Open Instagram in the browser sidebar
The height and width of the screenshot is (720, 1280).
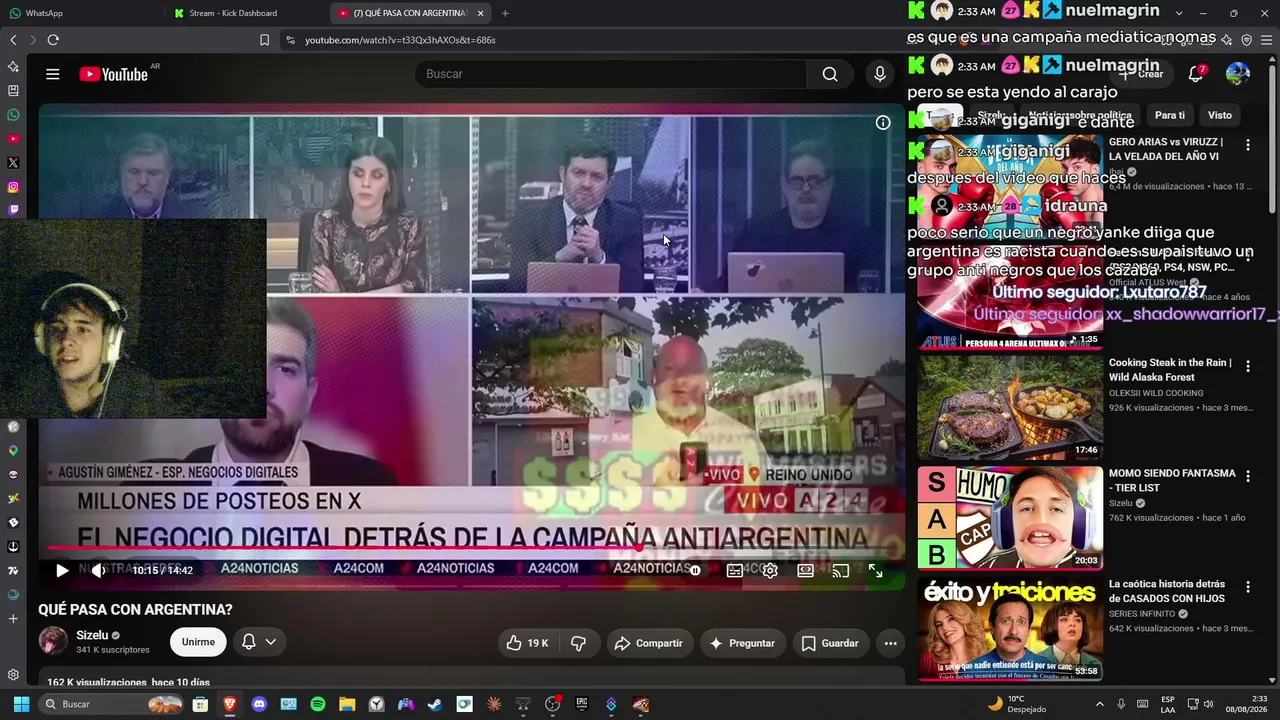click(13, 187)
